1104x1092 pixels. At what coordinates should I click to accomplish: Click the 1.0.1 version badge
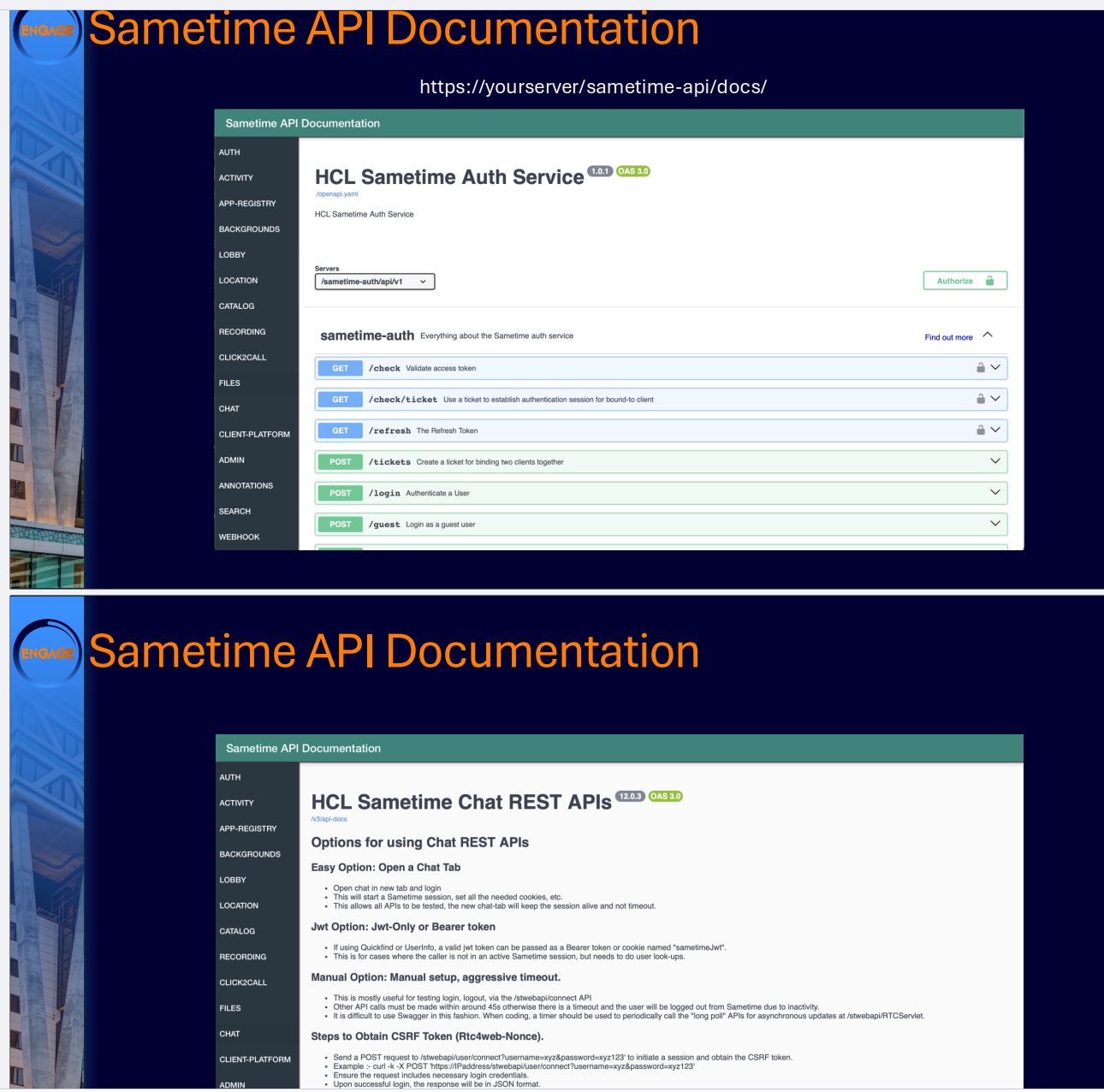coord(600,171)
